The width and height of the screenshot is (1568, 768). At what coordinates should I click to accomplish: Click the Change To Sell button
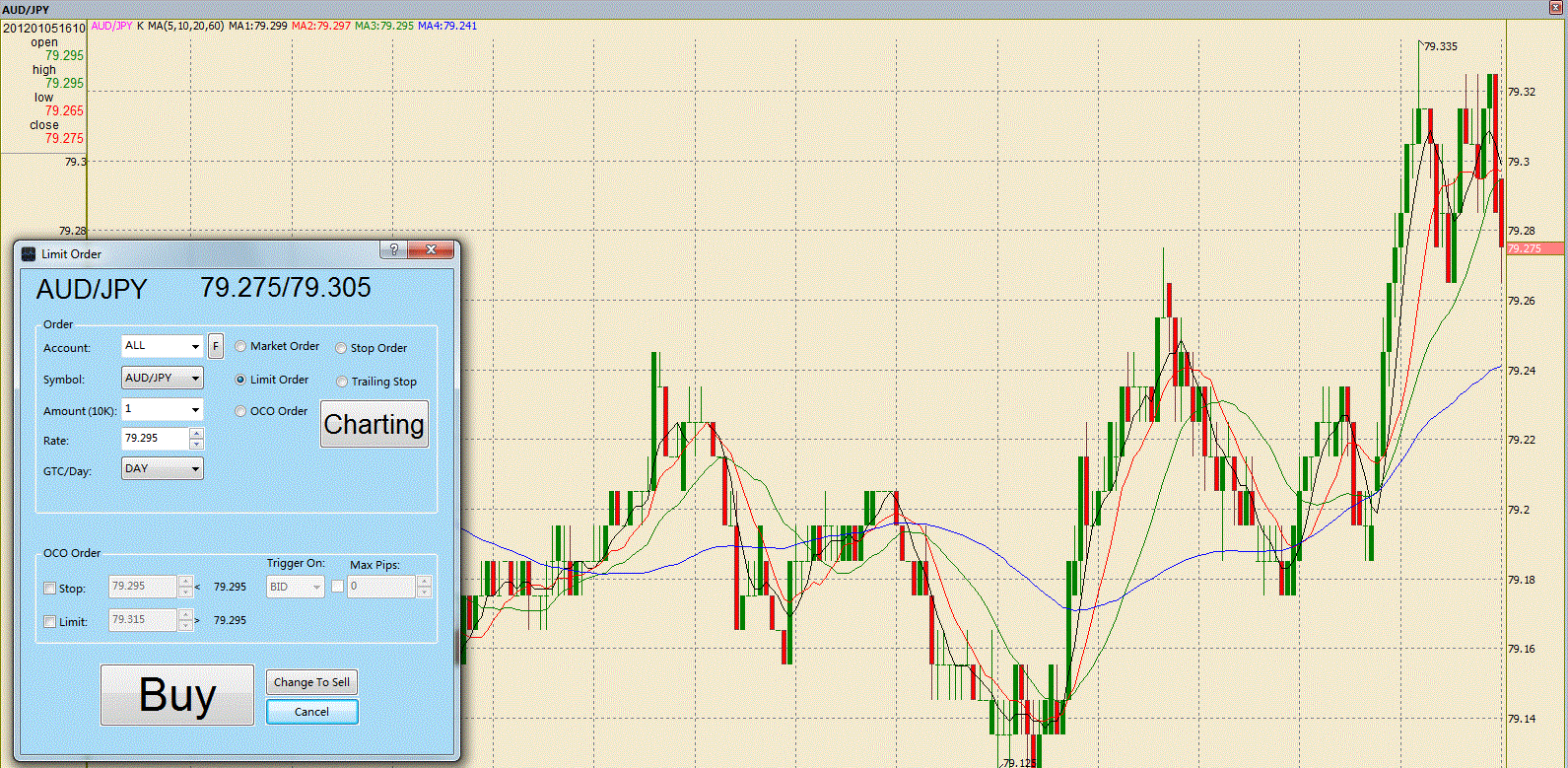tap(311, 682)
